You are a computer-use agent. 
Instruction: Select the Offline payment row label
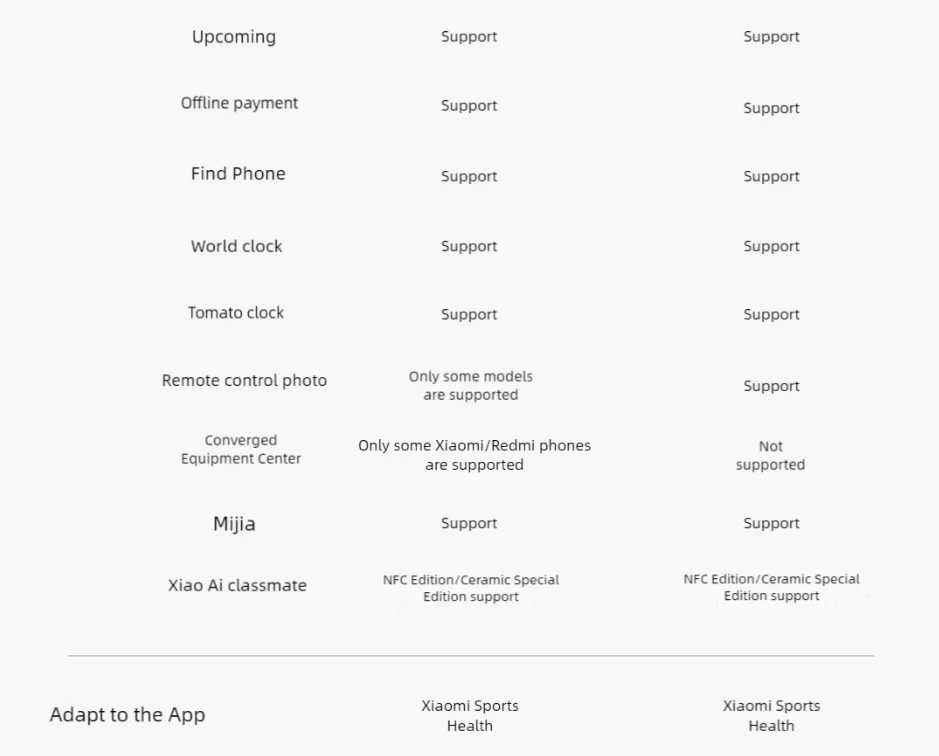pos(240,103)
